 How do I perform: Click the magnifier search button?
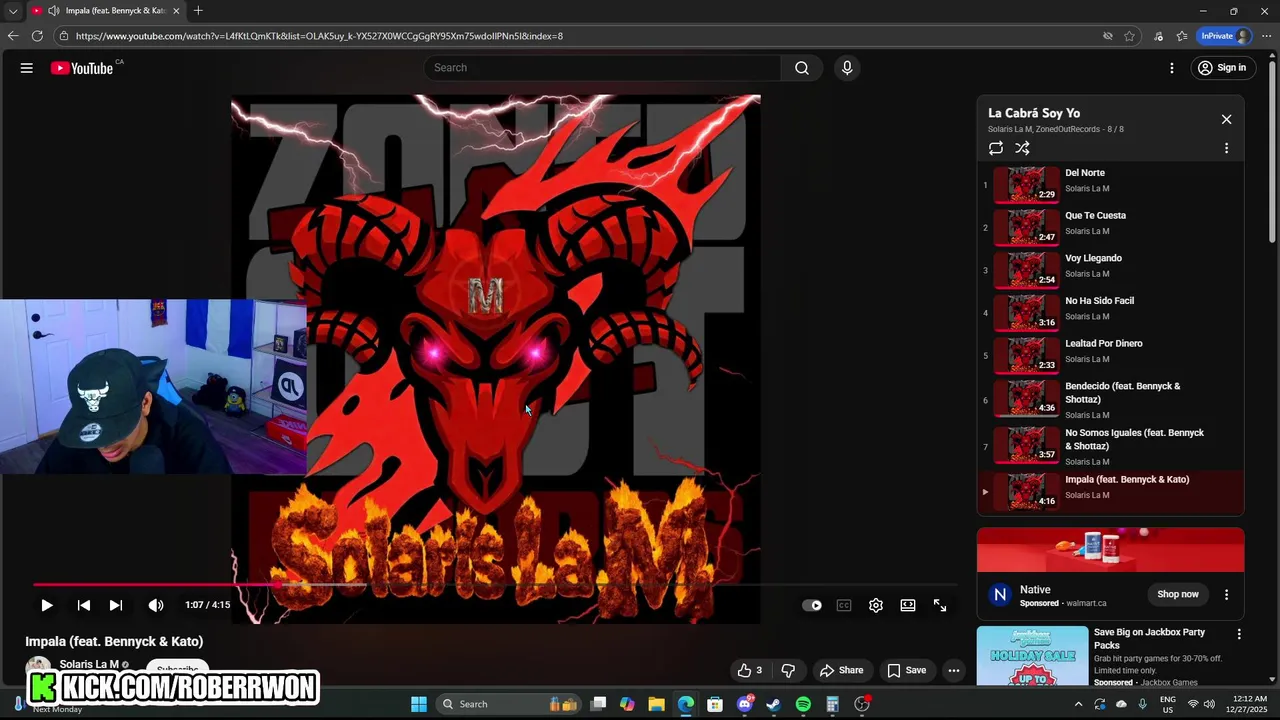pyautogui.click(x=802, y=68)
